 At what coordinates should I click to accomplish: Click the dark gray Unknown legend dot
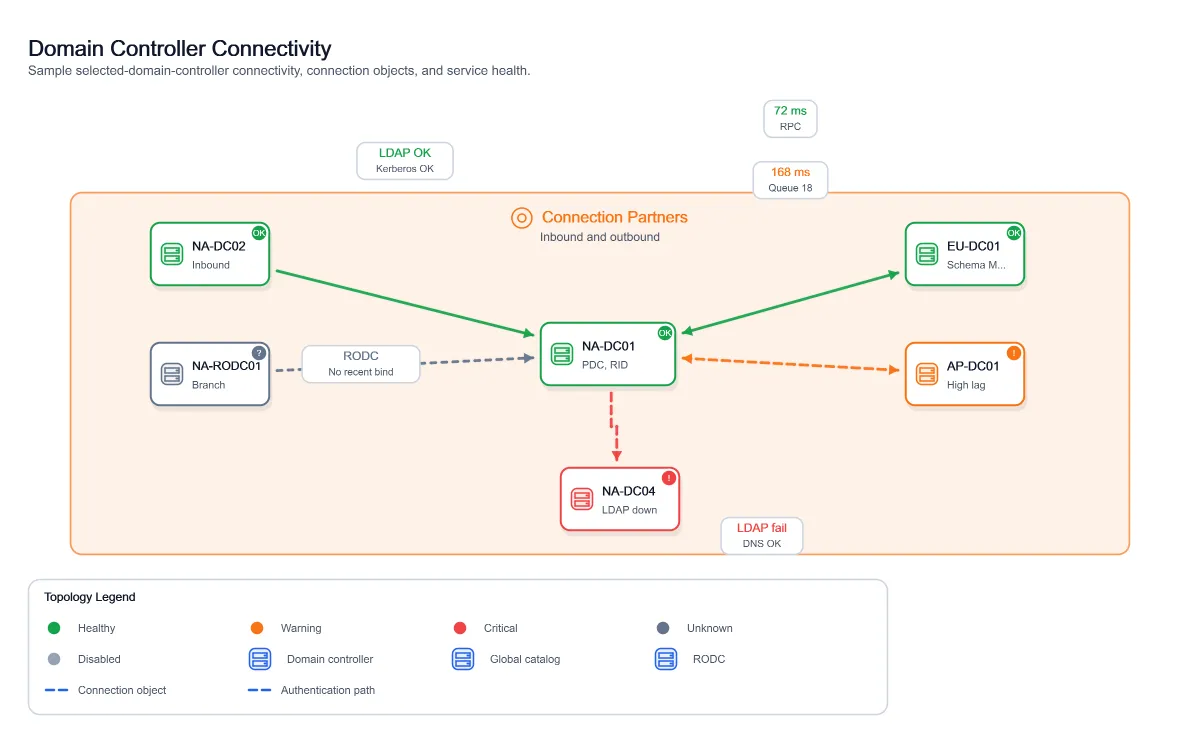point(663,628)
